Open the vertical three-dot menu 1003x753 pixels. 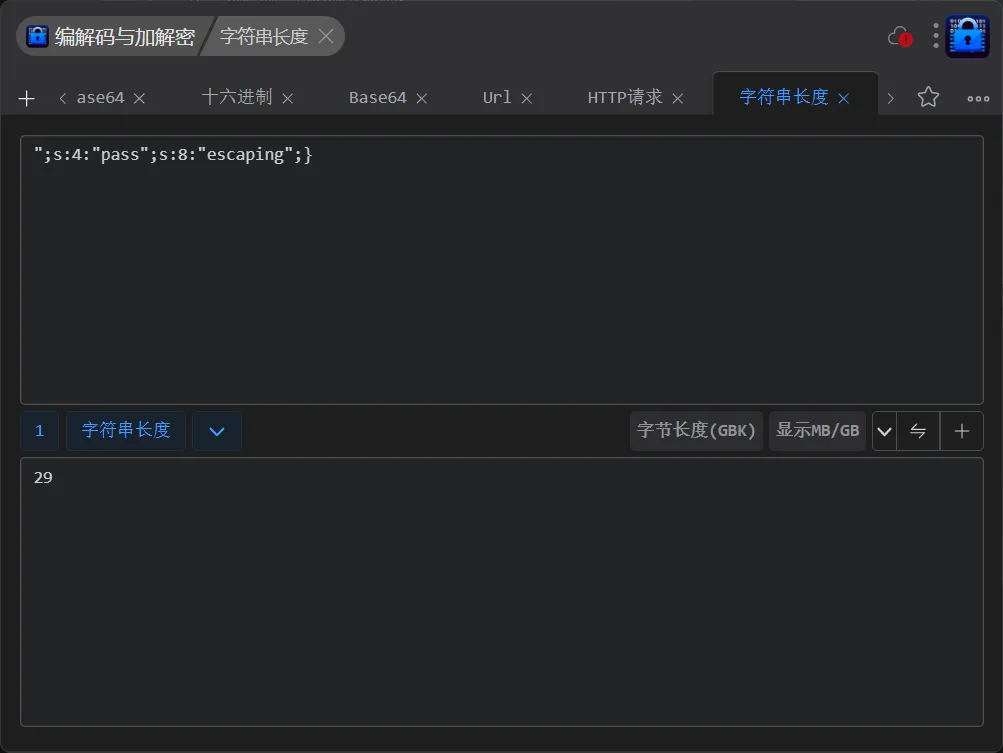tap(936, 37)
